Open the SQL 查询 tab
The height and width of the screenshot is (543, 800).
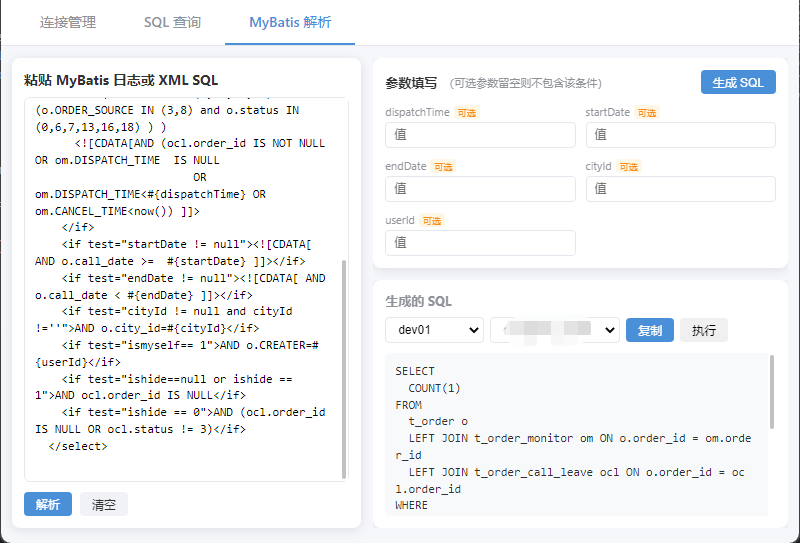click(x=172, y=22)
